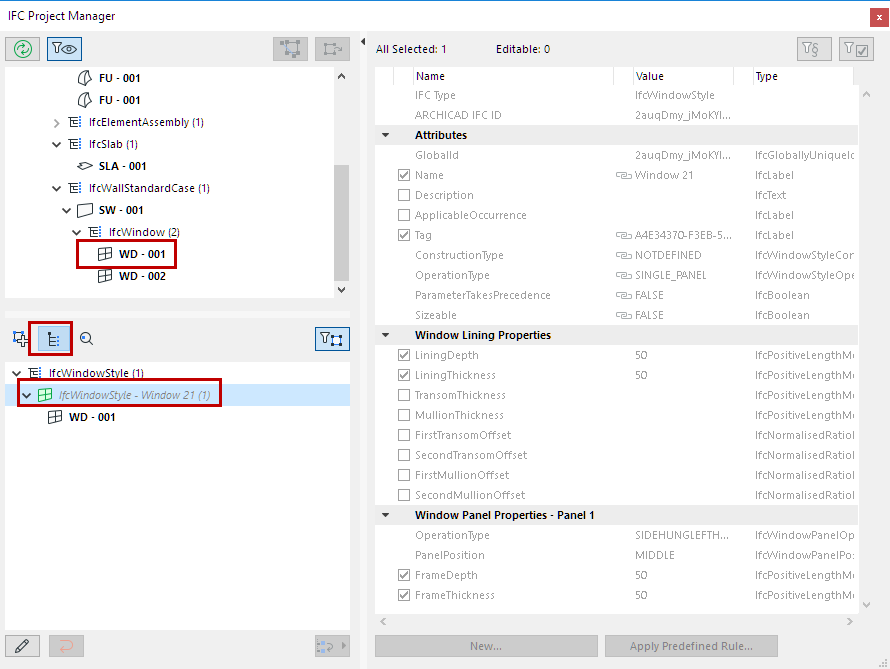The height and width of the screenshot is (669, 890).
Task: Click the select-in-model nodes icon in the top toolbar
Action: 290,49
